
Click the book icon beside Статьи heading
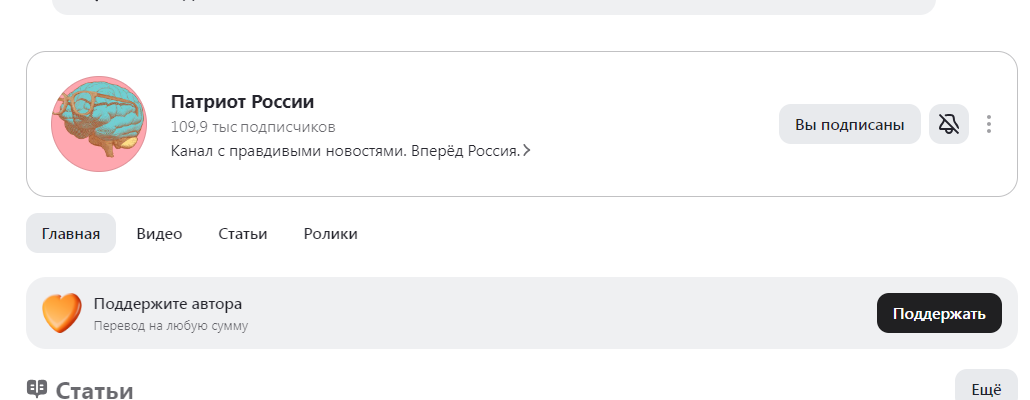pyautogui.click(x=37, y=389)
